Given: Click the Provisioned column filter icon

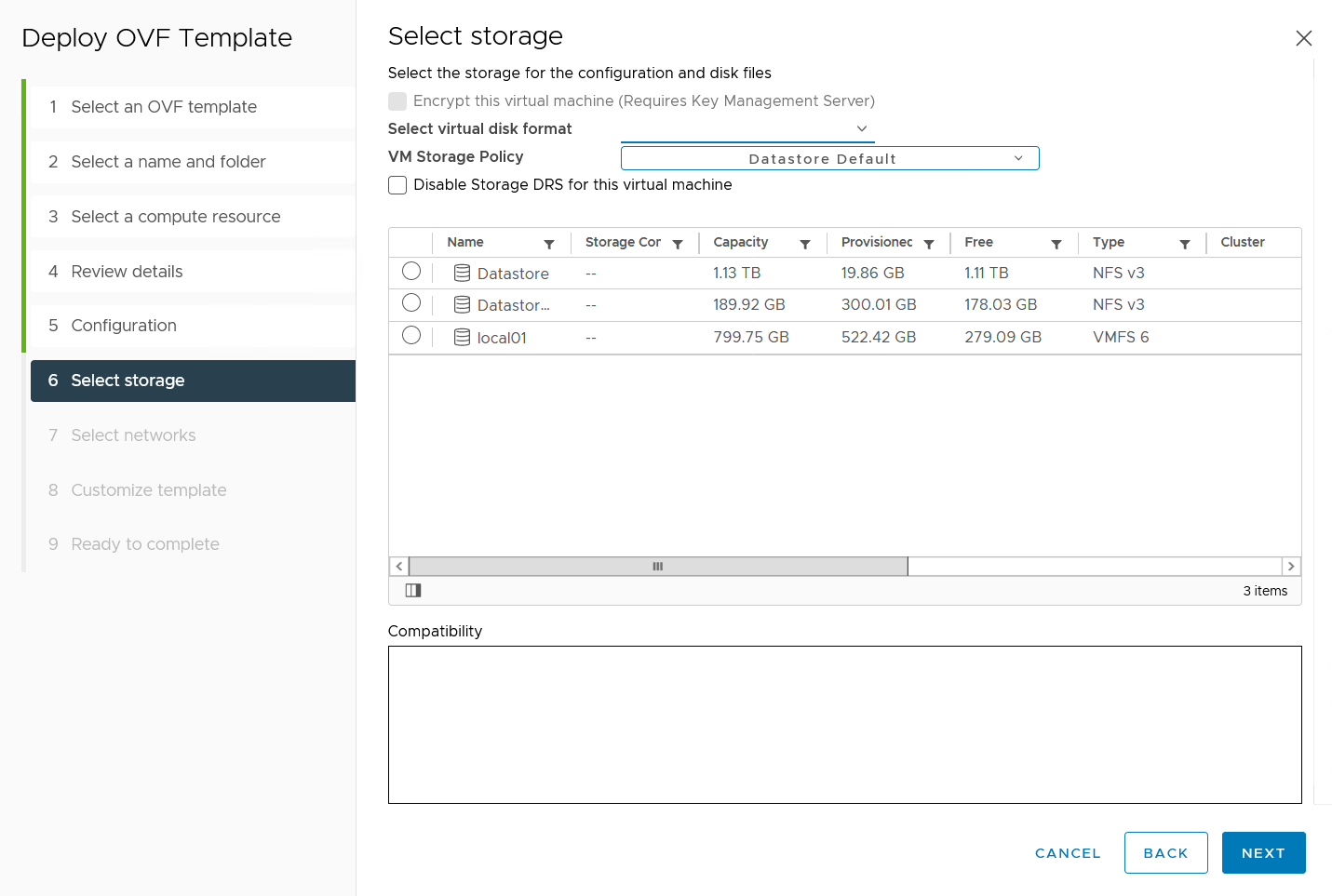Looking at the screenshot, I should tap(929, 244).
